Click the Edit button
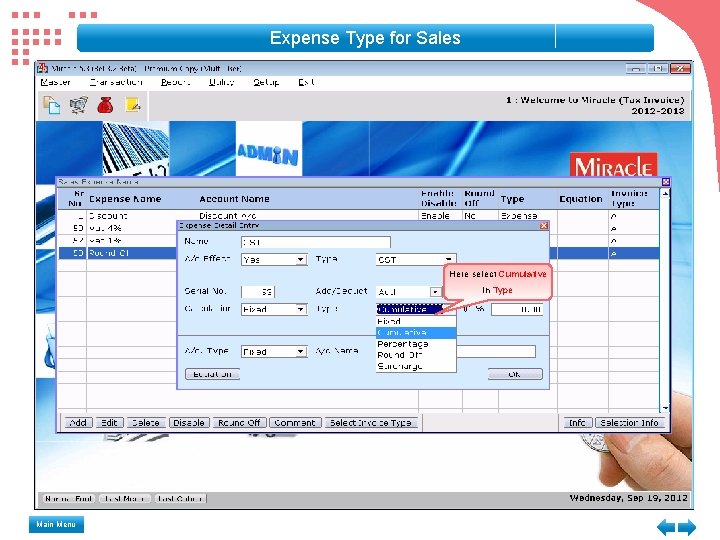 109,423
